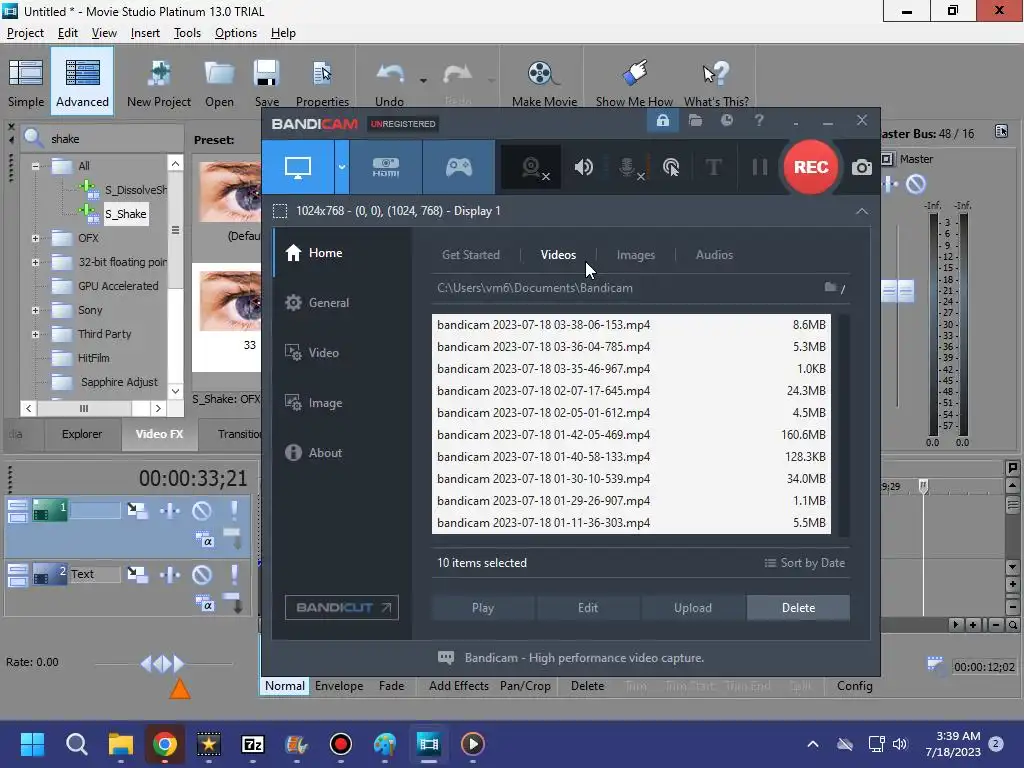Switch to Audios tab in Bandicam

[714, 255]
